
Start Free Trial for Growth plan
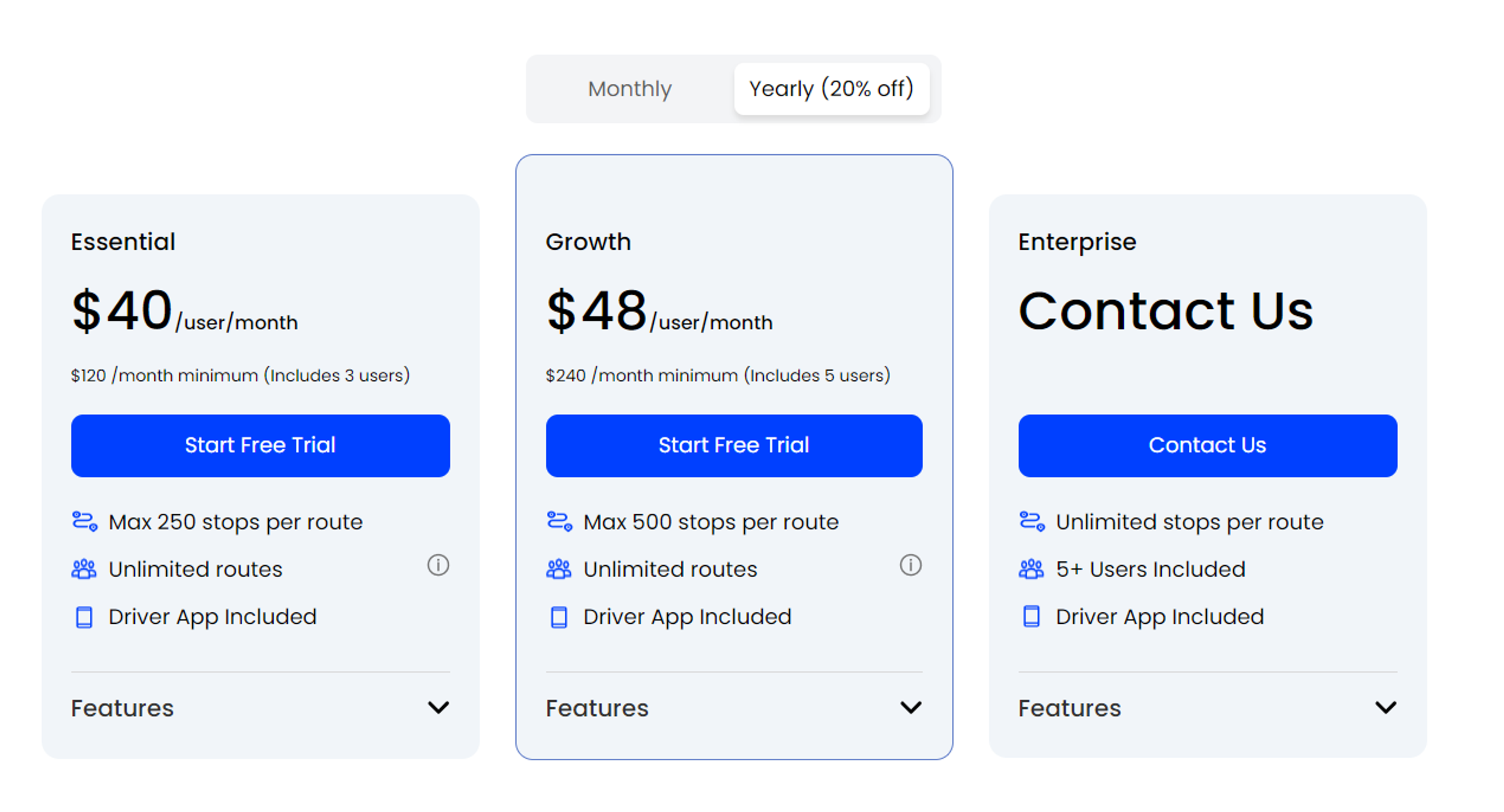pos(734,446)
